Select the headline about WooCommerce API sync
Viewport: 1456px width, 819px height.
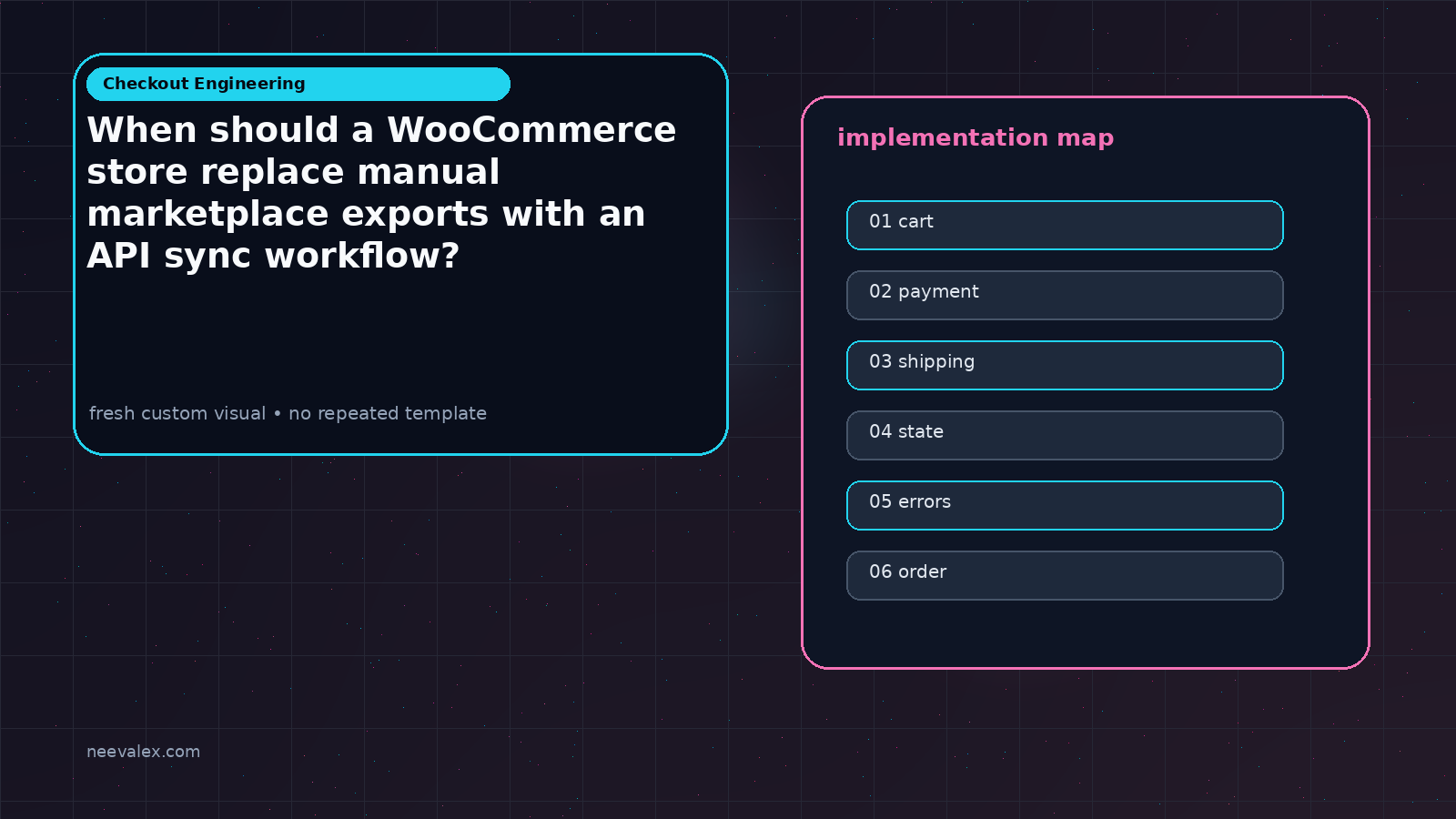[381, 193]
